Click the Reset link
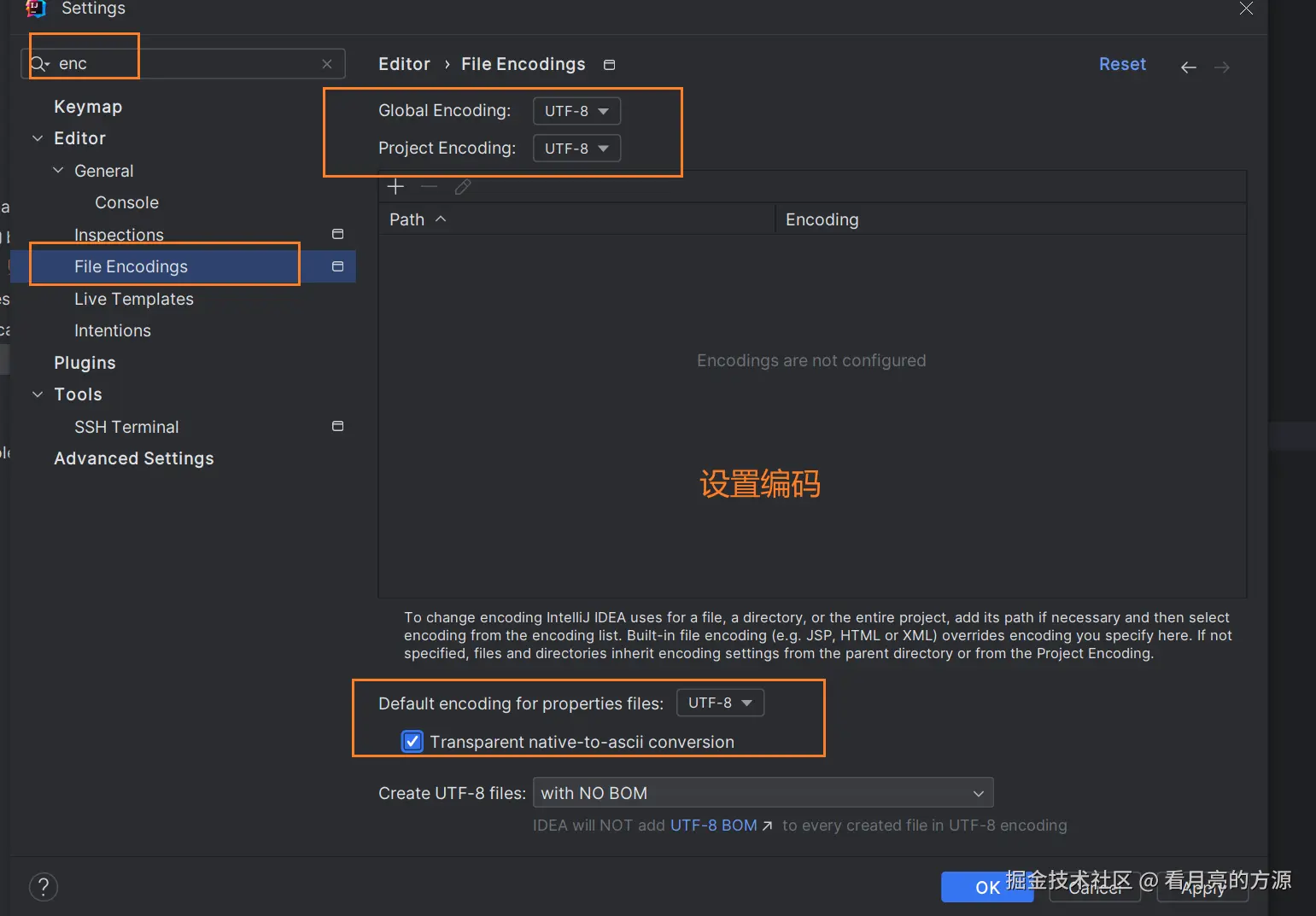 [x=1122, y=64]
